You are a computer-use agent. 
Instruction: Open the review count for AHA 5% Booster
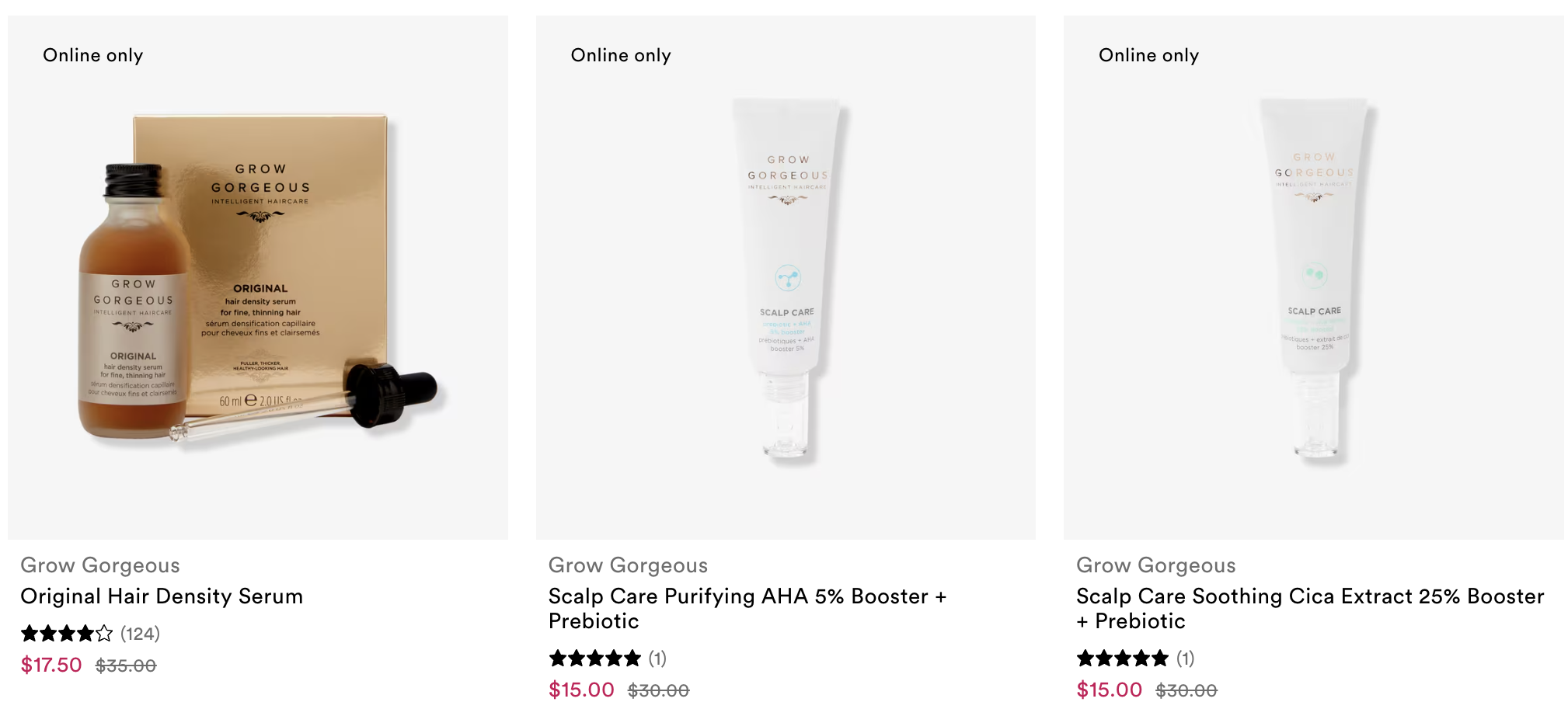point(657,659)
